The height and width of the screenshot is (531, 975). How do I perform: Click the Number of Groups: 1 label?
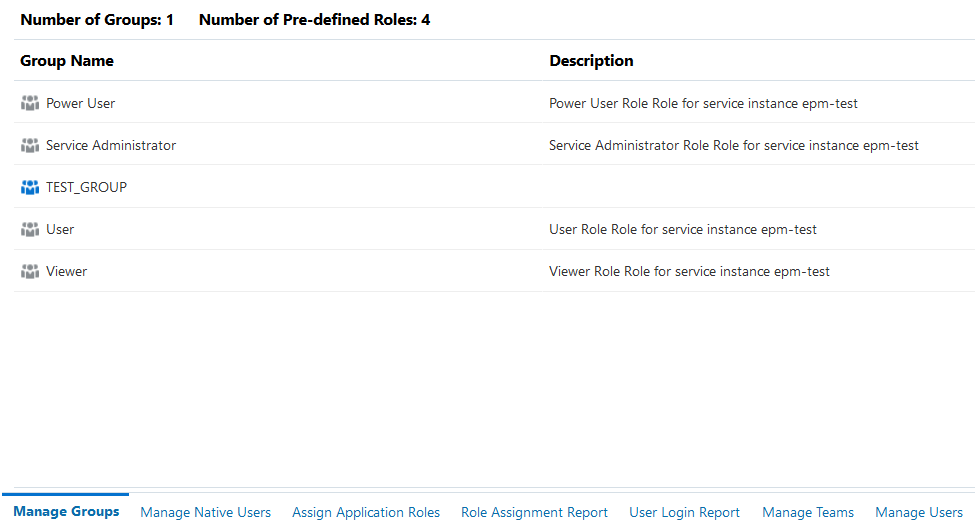tap(96, 20)
